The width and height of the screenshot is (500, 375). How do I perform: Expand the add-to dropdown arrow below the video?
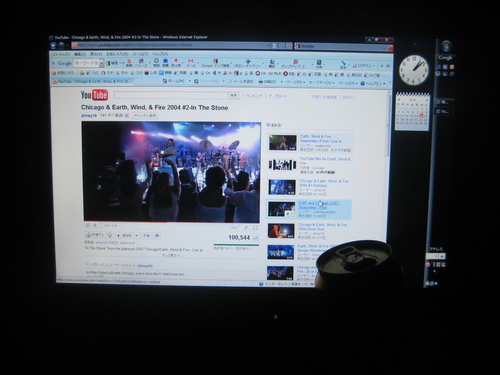pos(136,236)
